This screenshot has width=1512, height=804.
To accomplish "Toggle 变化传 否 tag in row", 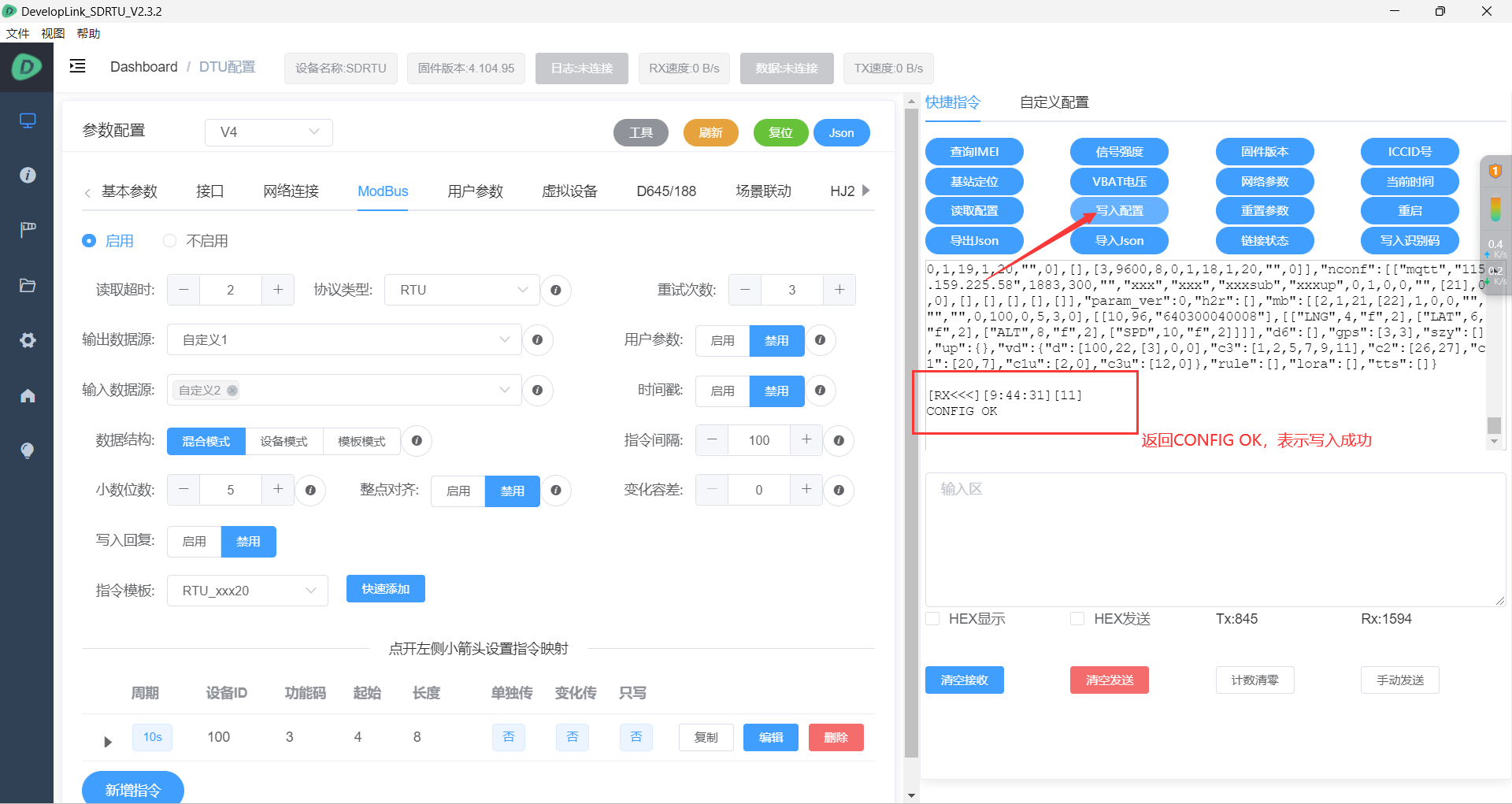I will click(x=573, y=737).
